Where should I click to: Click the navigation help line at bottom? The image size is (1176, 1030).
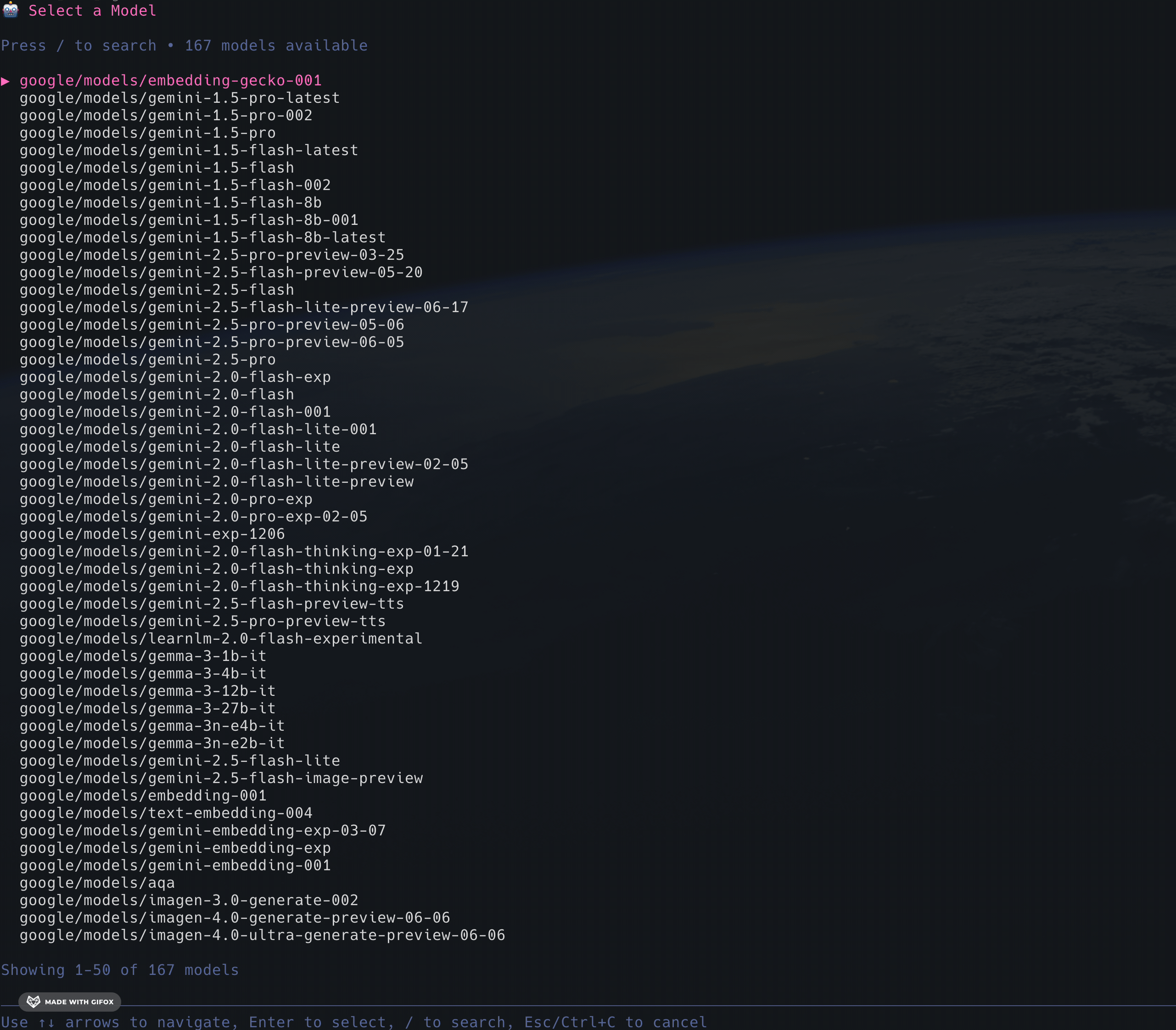point(354,1022)
